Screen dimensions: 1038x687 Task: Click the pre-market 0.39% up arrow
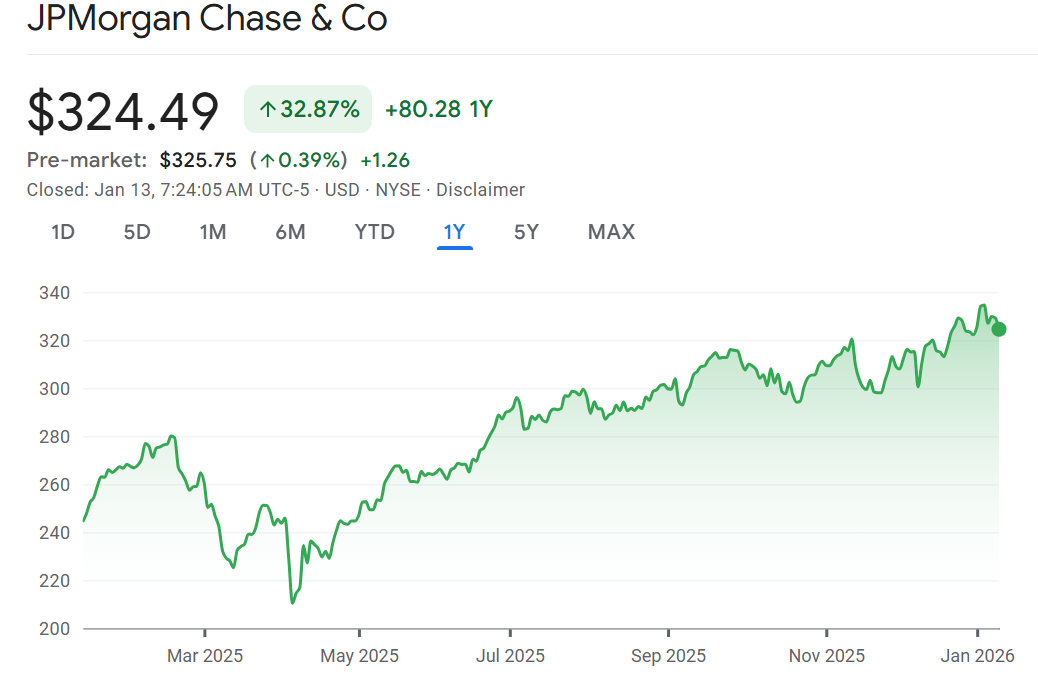(268, 160)
